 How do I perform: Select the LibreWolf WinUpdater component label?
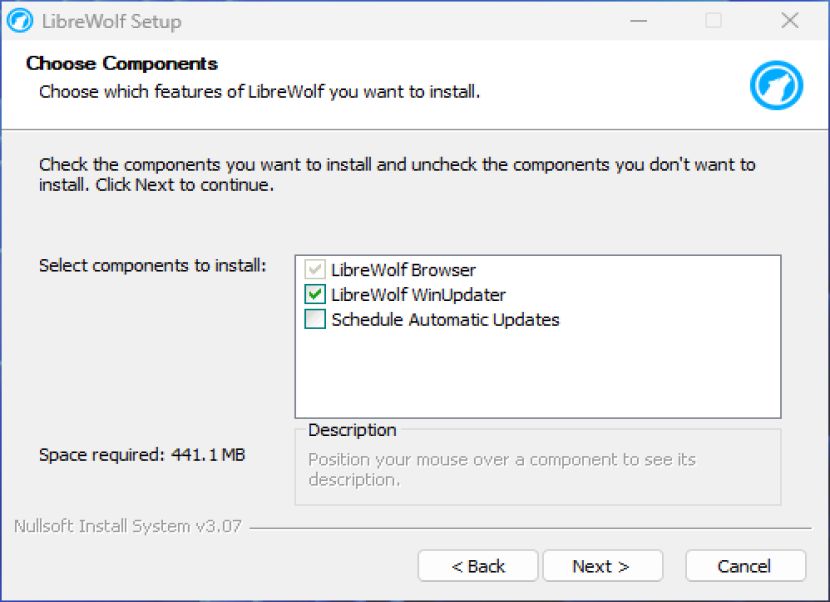[x=418, y=295]
